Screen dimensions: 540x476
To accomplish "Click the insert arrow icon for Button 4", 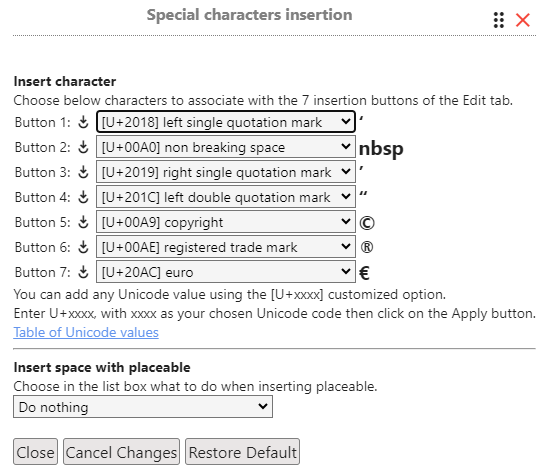I will [83, 197].
